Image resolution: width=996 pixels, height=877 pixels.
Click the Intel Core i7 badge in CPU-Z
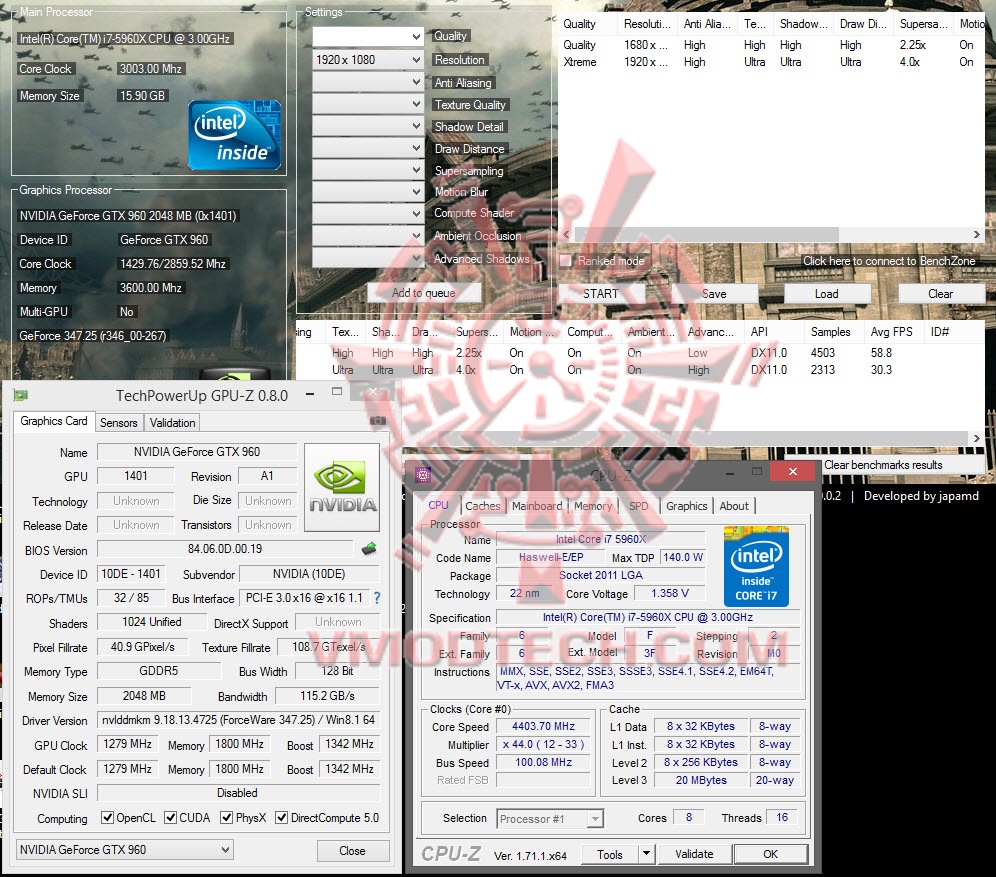coord(756,566)
